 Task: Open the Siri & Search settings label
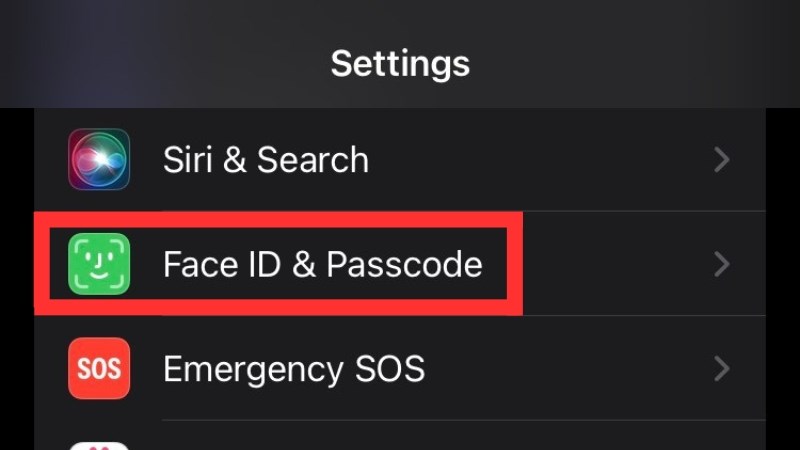click(x=265, y=160)
